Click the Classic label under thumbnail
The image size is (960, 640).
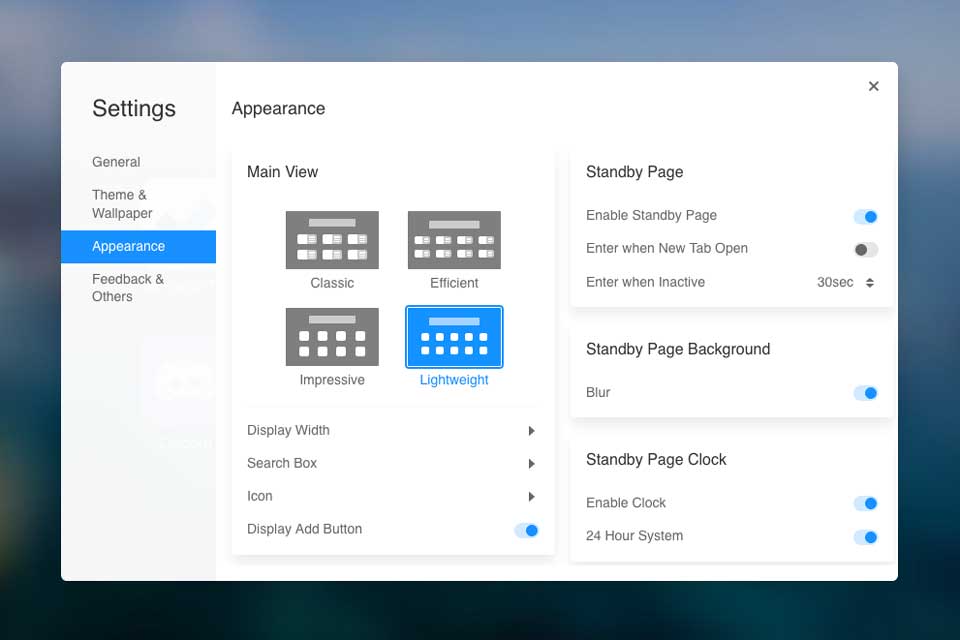click(332, 283)
